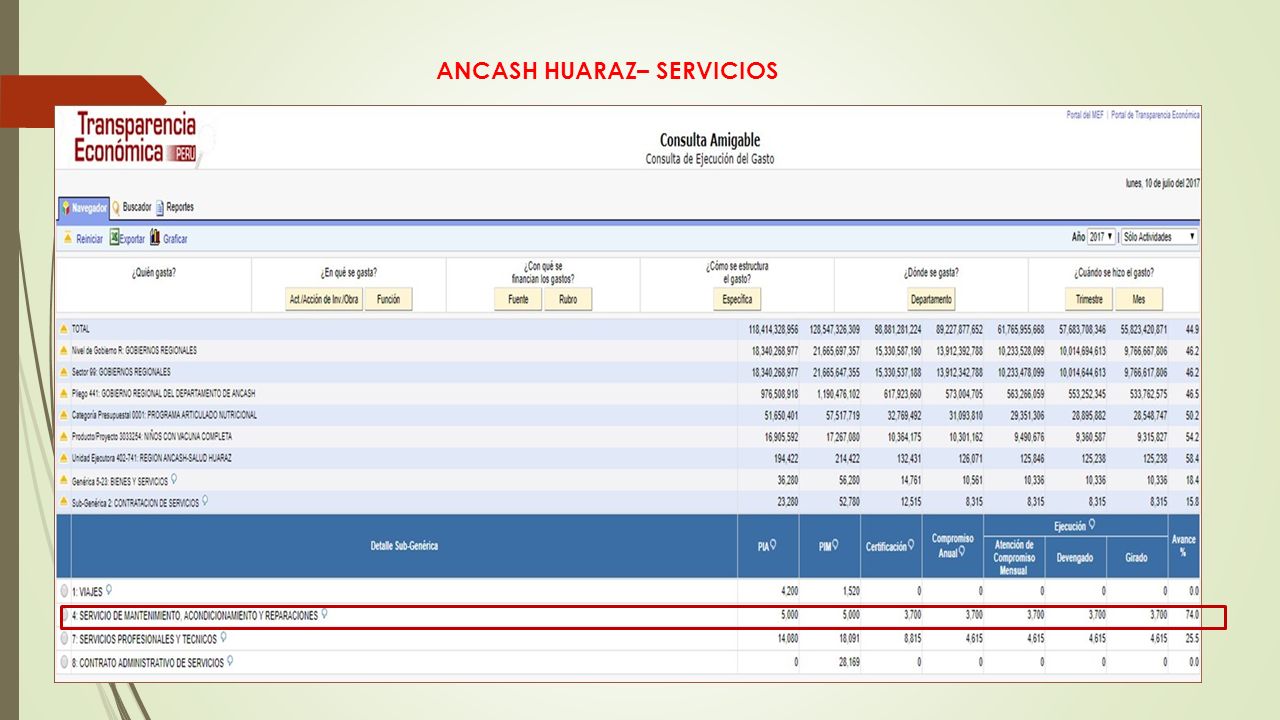Screen dimensions: 1280x720
Task: Click the Específica button
Action: tap(737, 299)
